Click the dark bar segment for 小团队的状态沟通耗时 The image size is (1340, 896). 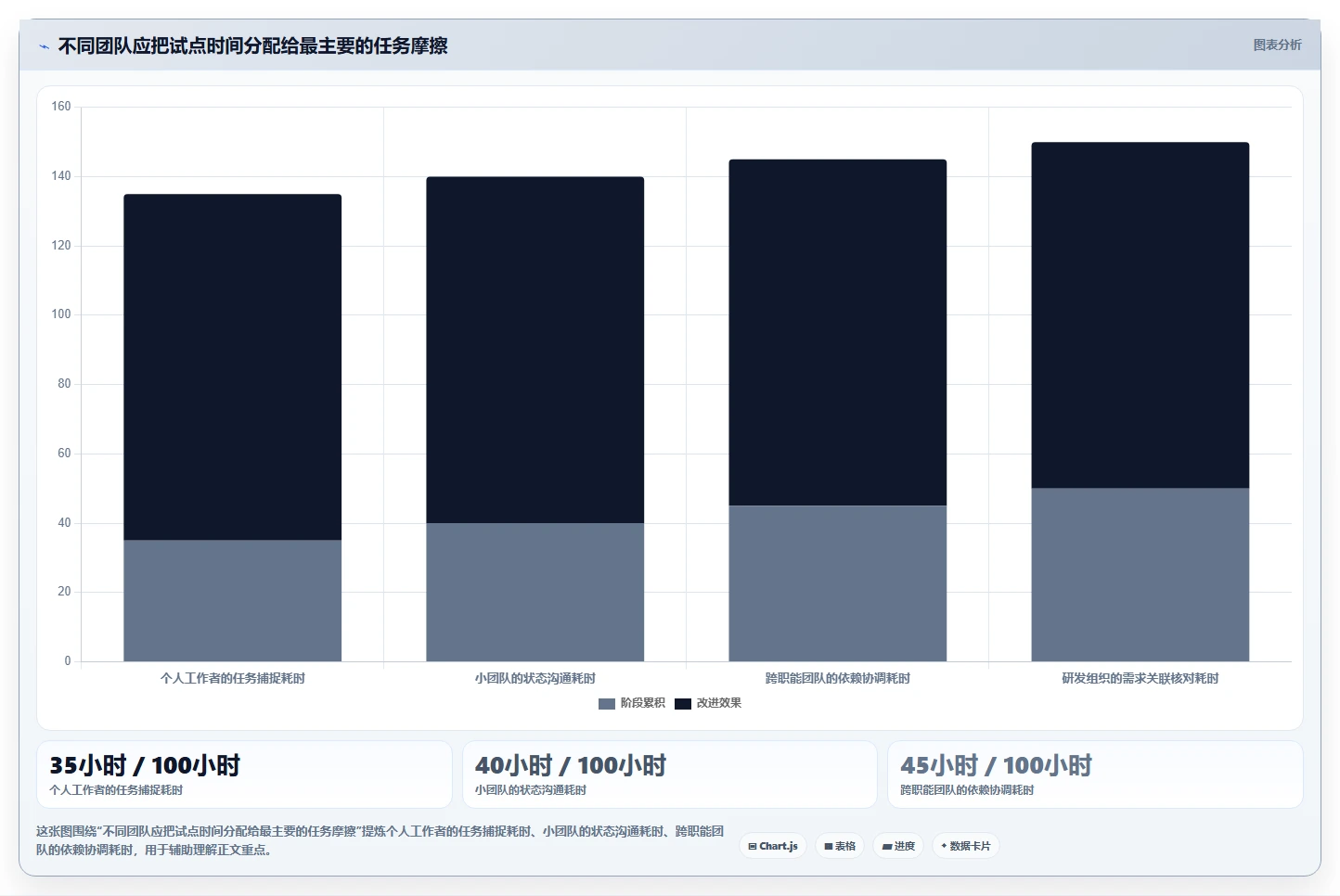[535, 350]
